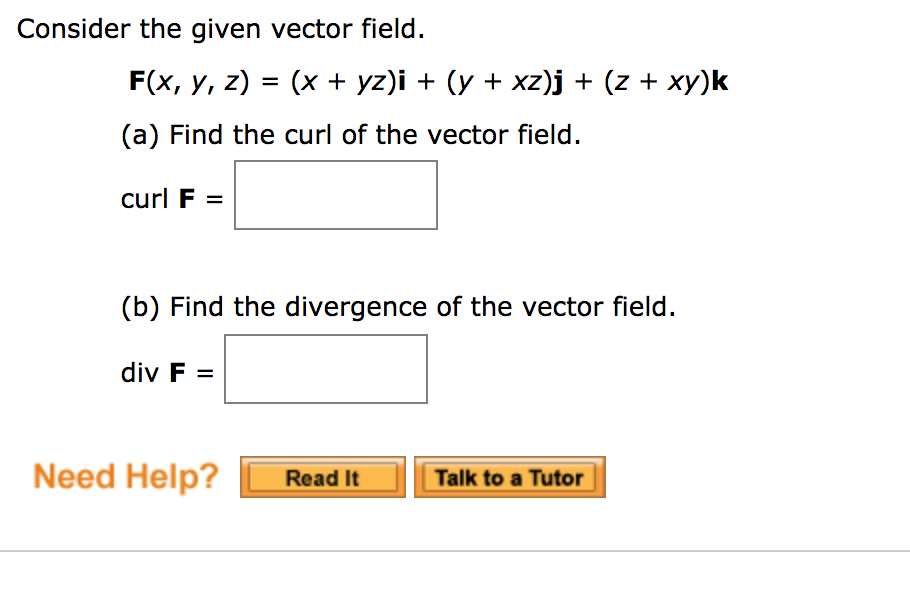Click inside the div F answer box
Screen dimensions: 910x590
click(x=326, y=369)
